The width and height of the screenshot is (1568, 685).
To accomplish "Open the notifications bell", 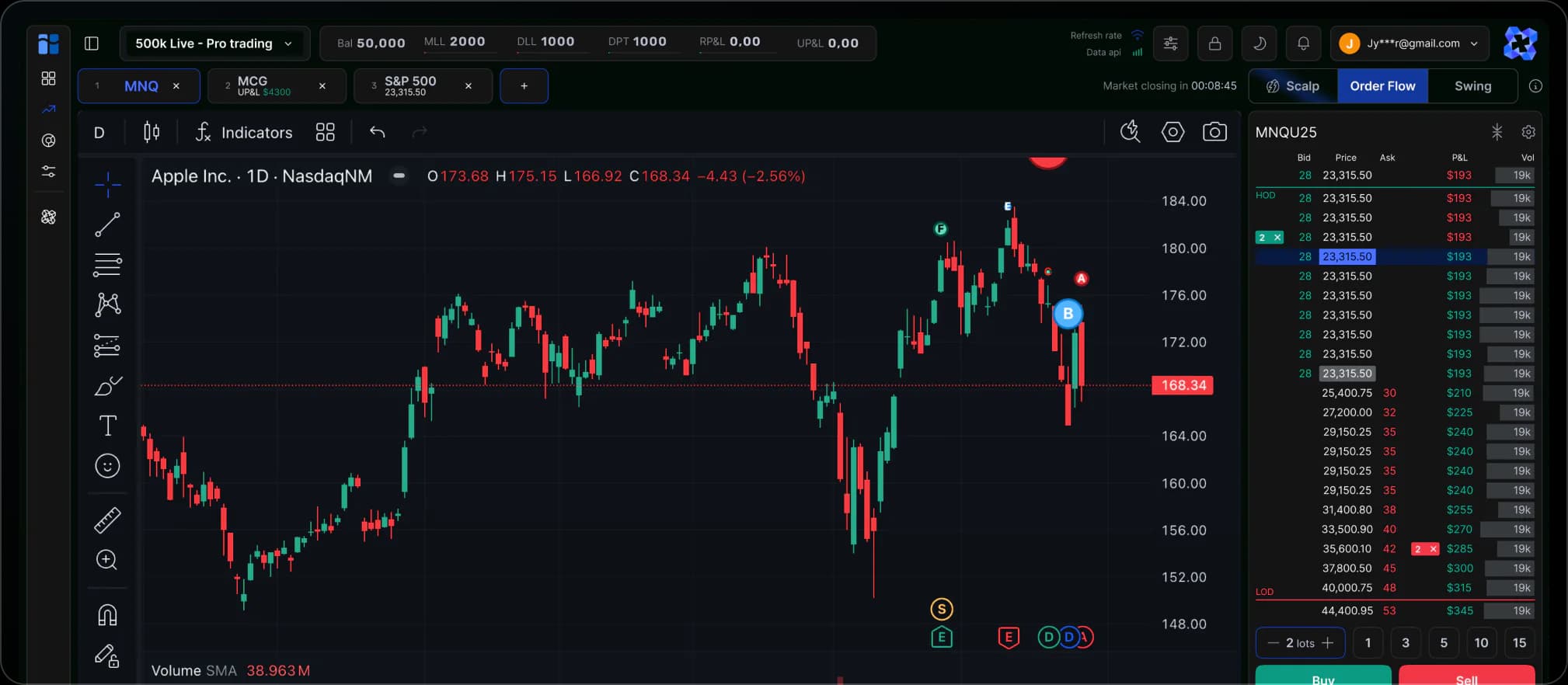I will tap(1303, 43).
